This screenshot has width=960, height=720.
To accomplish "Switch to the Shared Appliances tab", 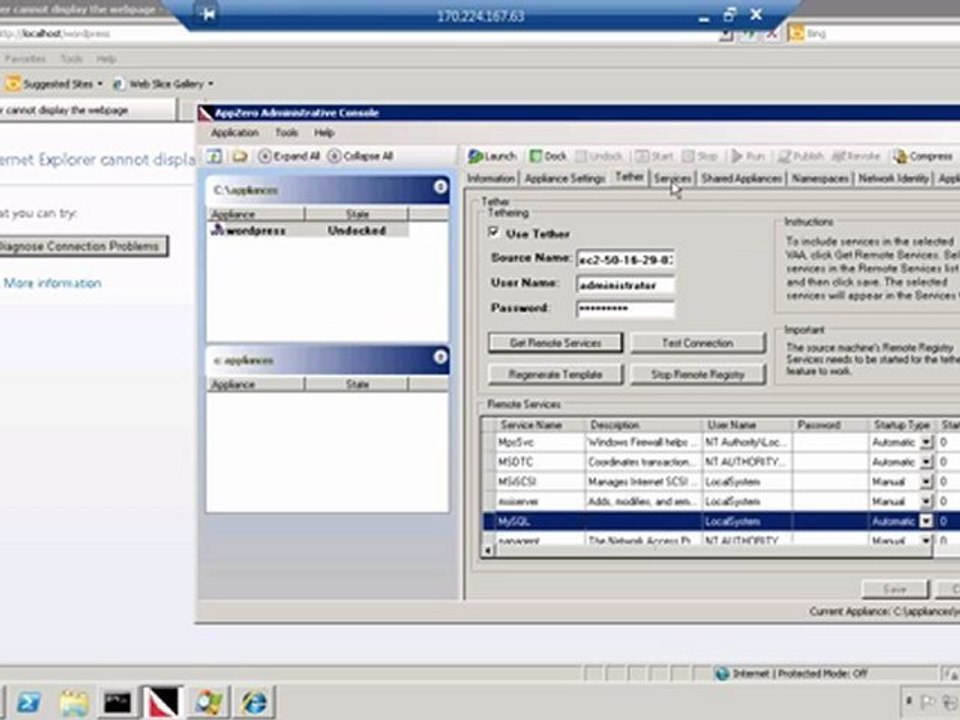I will [x=741, y=179].
